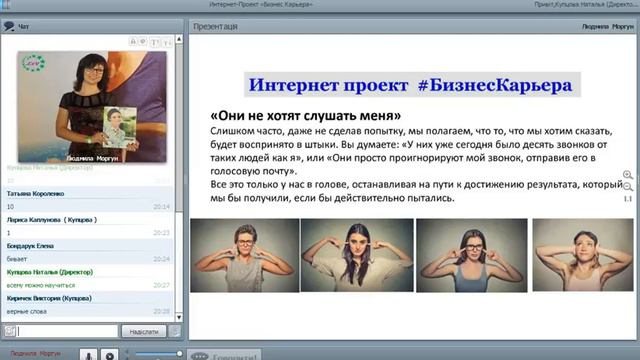Decrease chat font size with smaller T icon

coord(167,42)
